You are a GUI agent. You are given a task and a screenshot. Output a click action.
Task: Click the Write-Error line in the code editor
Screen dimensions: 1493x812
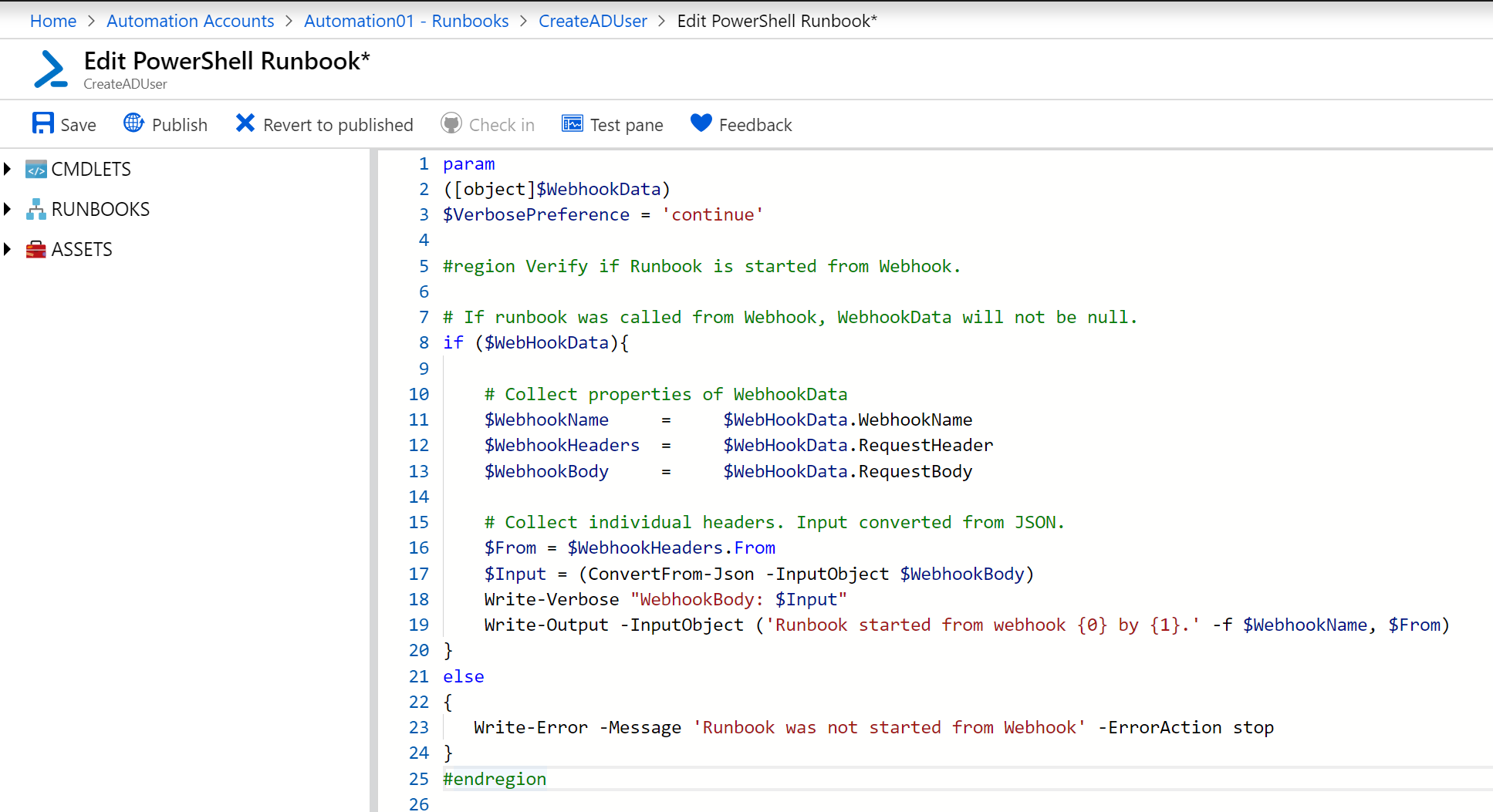tap(873, 727)
